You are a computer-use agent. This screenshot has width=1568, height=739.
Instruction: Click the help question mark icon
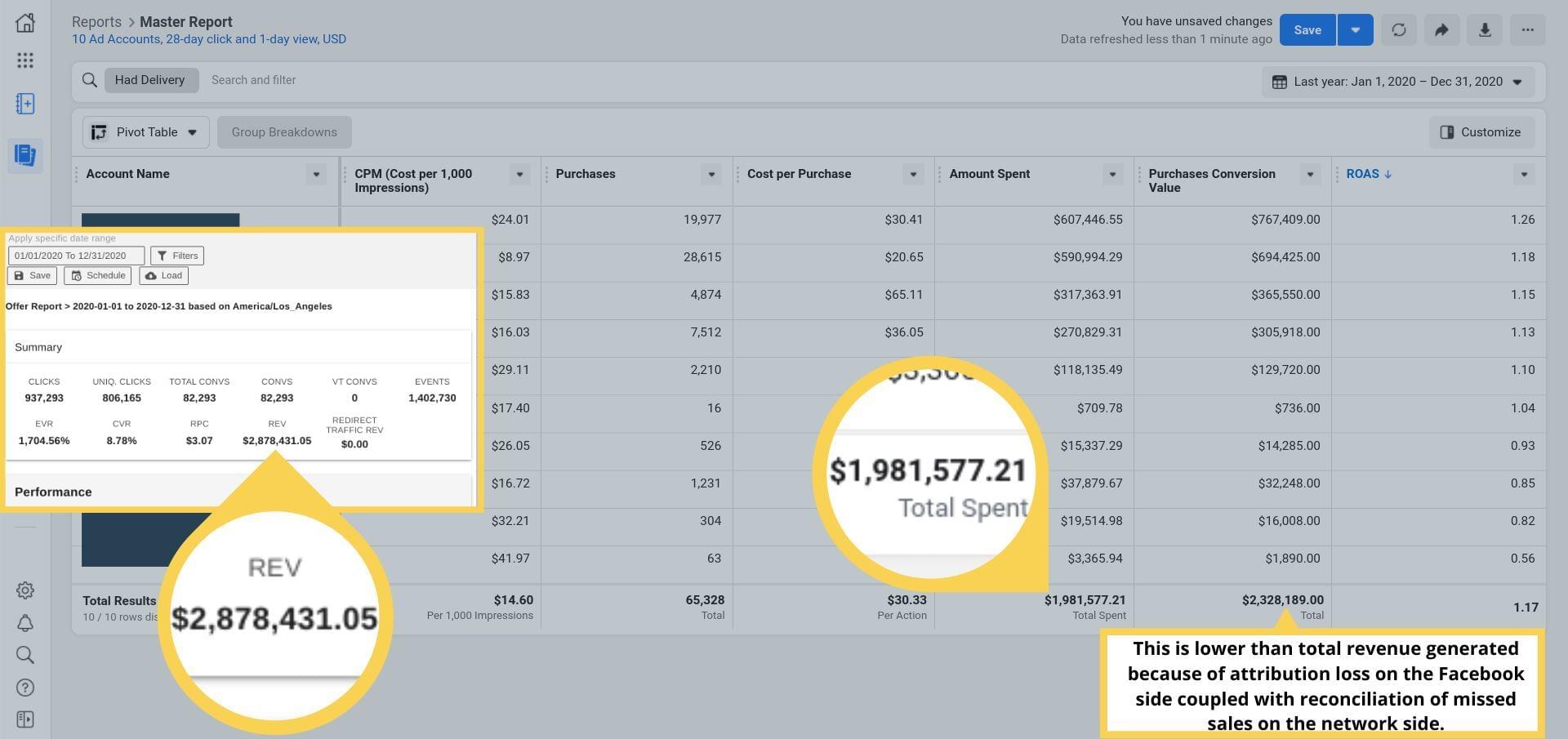(x=25, y=688)
